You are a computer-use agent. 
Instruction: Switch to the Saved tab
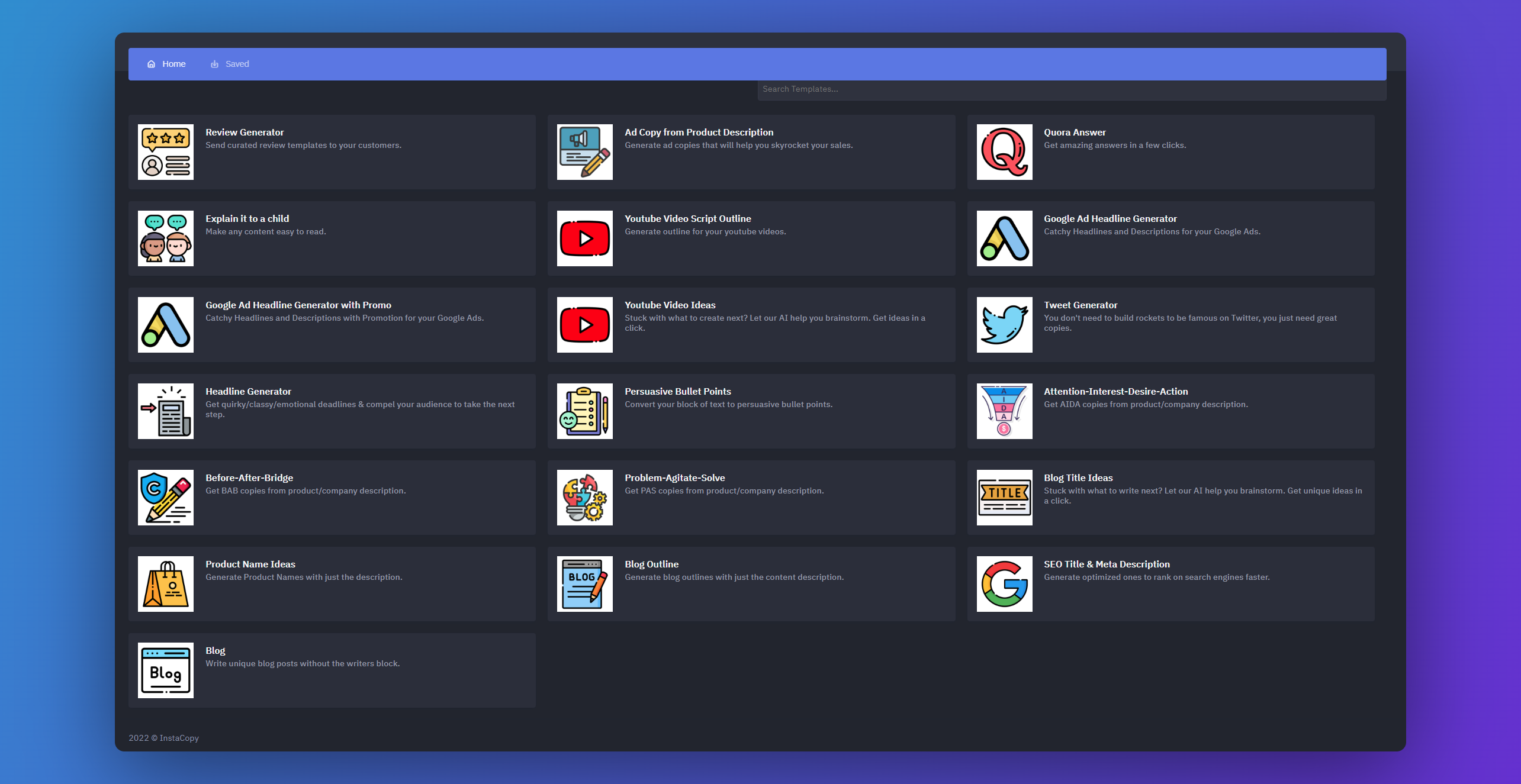230,64
